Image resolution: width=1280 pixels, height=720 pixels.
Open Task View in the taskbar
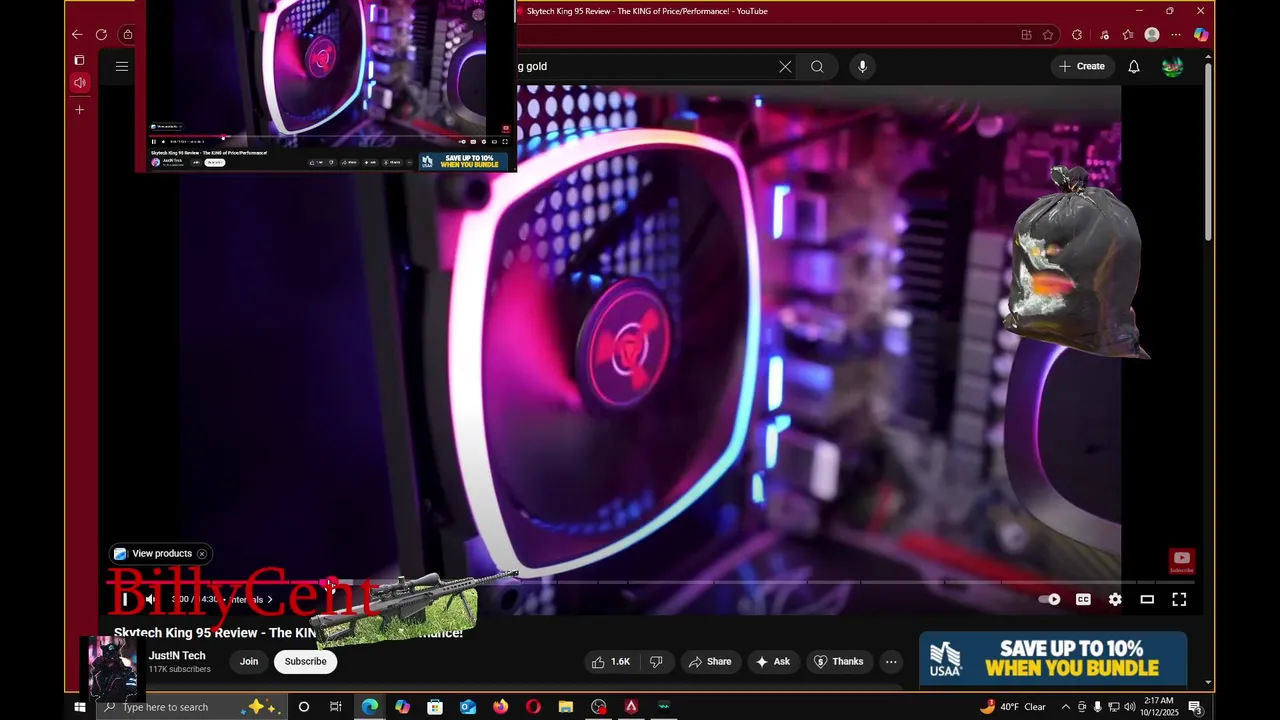click(336, 707)
